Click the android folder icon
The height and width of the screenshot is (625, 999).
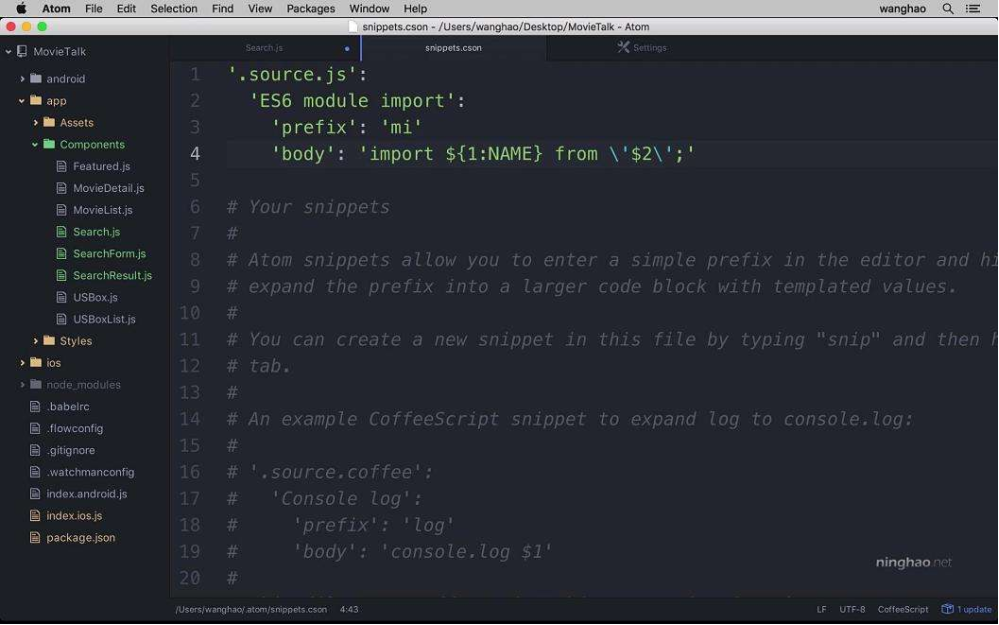pos(36,78)
